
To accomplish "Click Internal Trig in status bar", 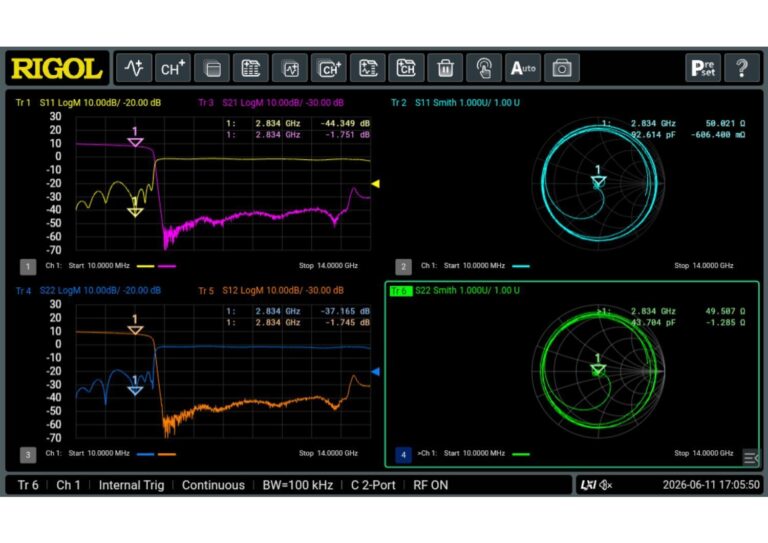I will tap(131, 485).
